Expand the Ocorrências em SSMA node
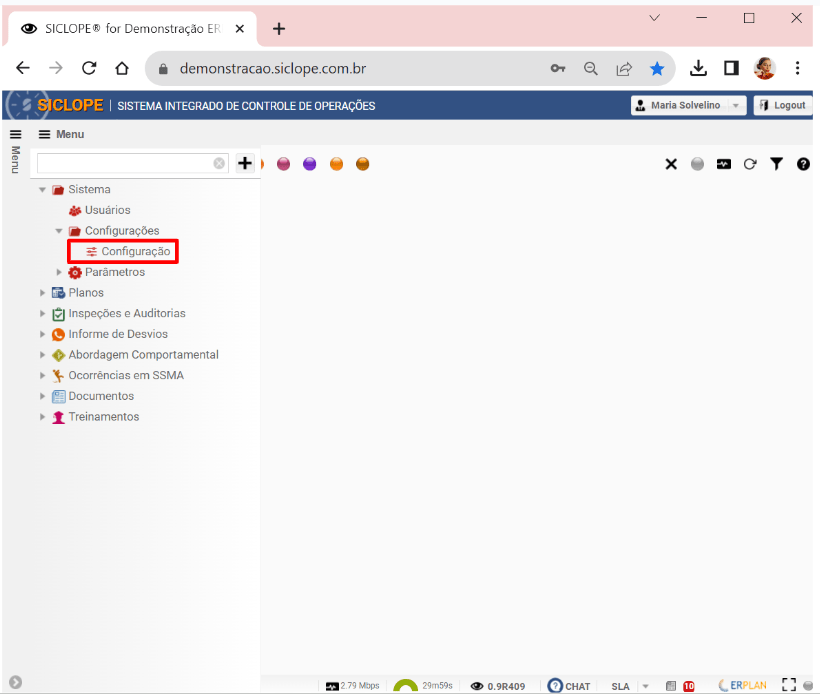 pyautogui.click(x=42, y=376)
